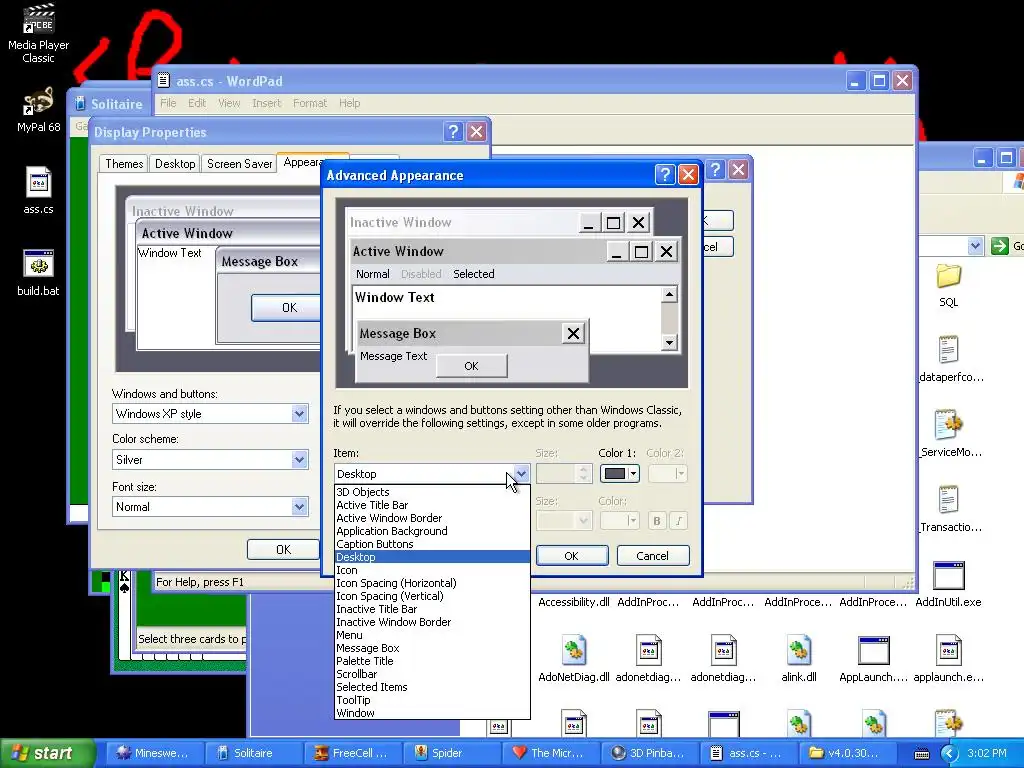Choose Icon Spacing (Horizontal) from Item list

432,583
